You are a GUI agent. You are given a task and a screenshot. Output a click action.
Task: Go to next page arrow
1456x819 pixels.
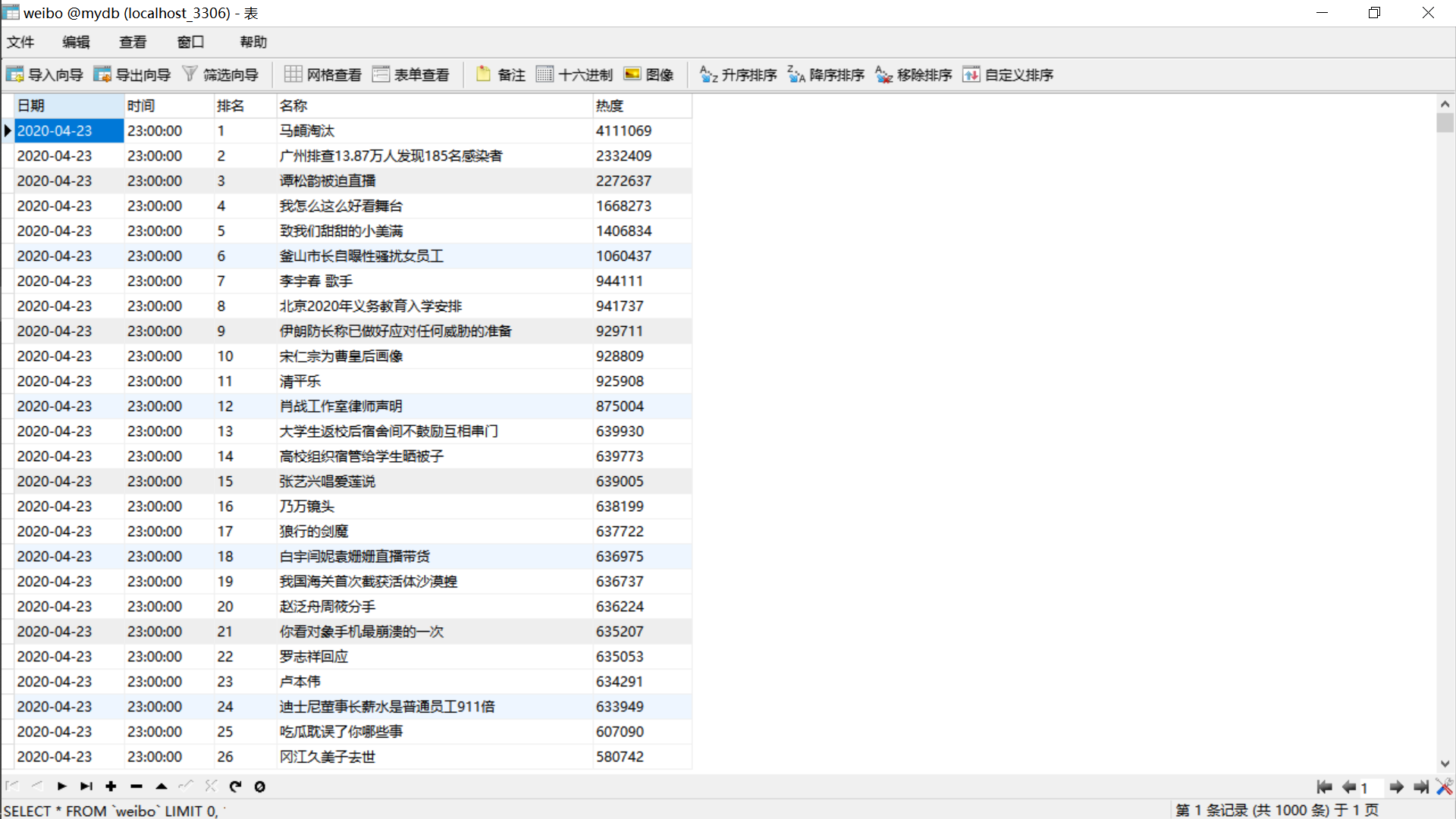1397,787
